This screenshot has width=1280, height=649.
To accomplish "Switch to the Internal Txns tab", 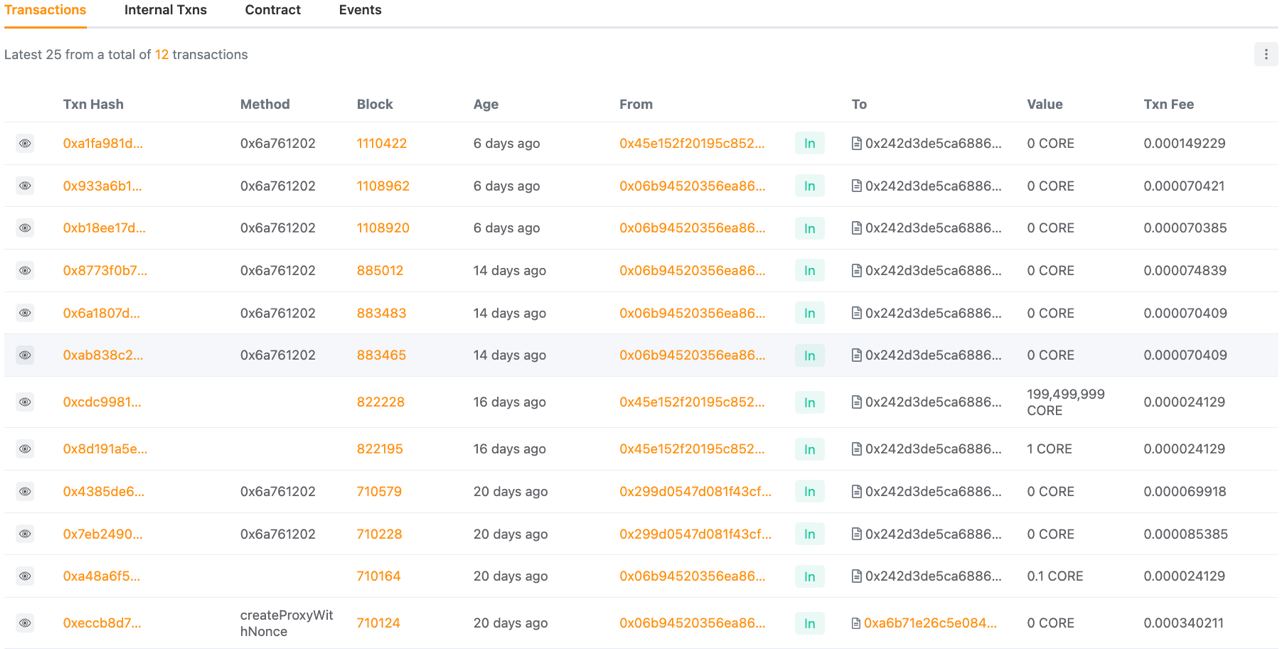I will coord(165,10).
